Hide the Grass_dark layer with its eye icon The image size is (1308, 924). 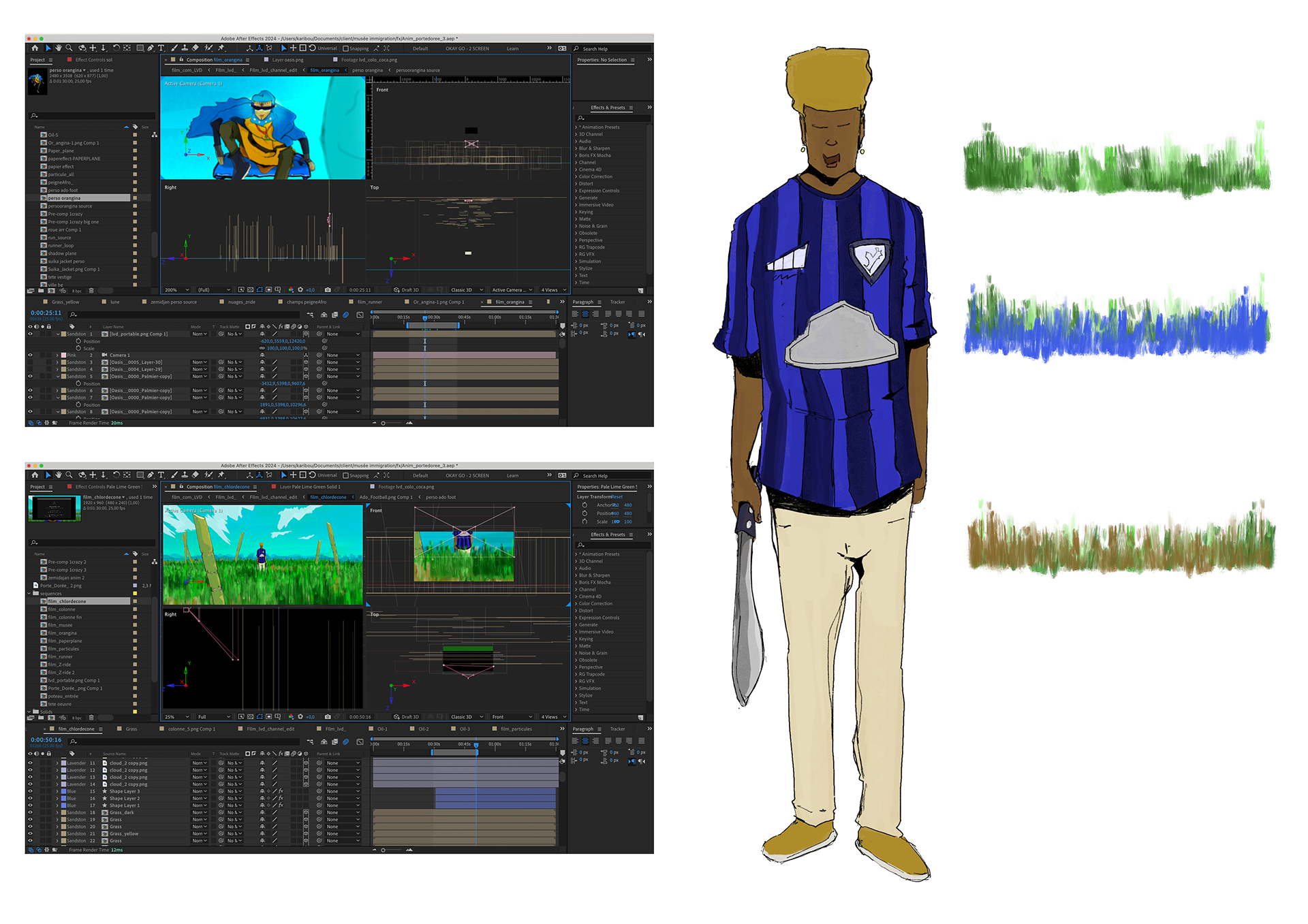pos(30,812)
